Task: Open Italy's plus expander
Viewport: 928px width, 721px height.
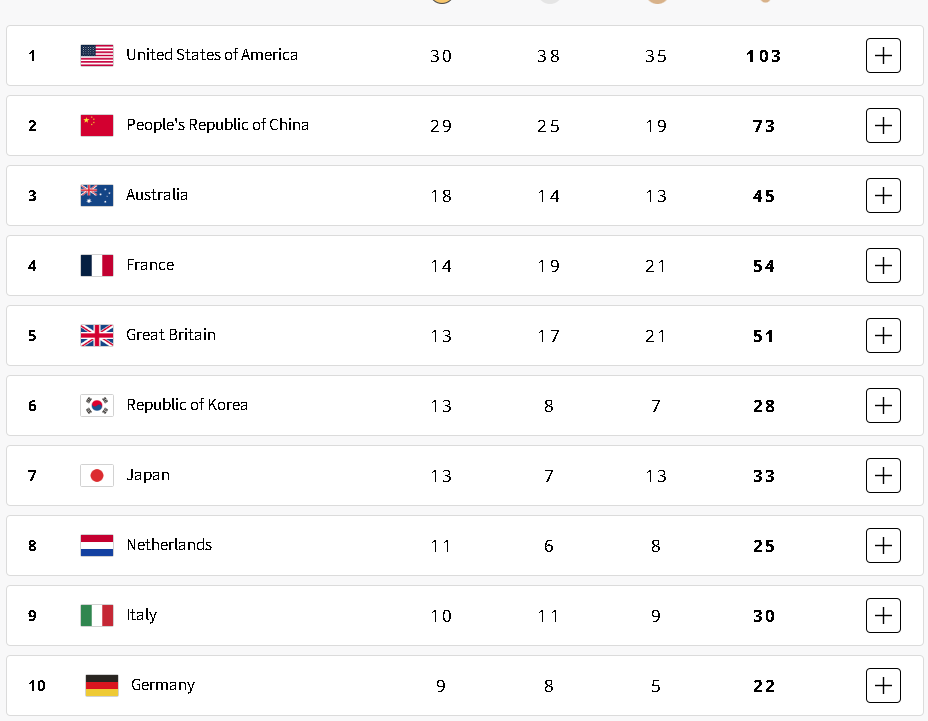Action: [x=883, y=616]
